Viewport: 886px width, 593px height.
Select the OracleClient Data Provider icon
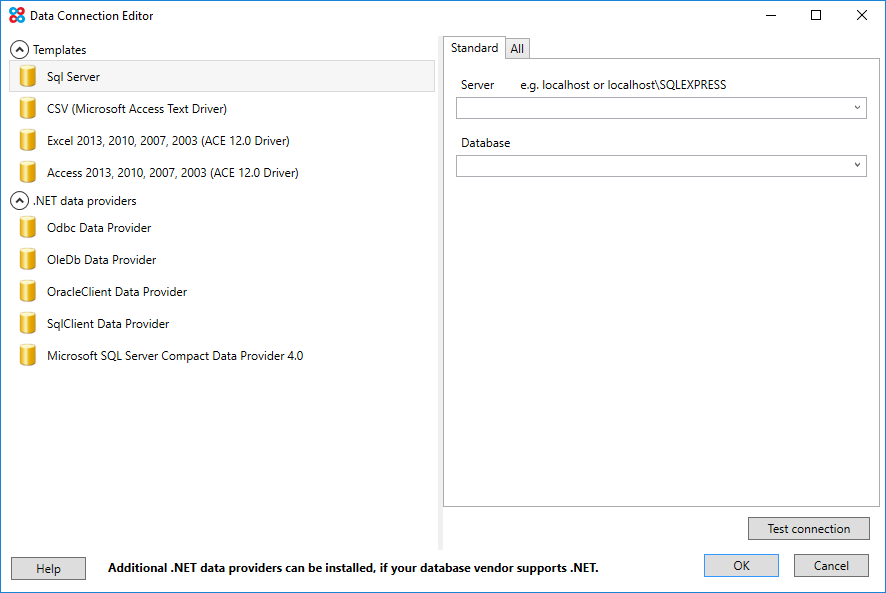(x=27, y=291)
